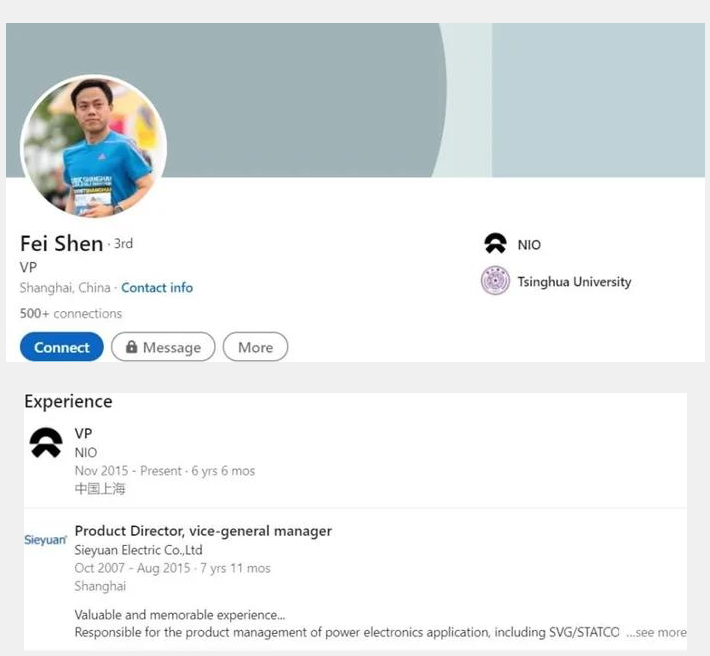The image size is (710, 656).
Task: Open the More options dropdown
Action: point(255,347)
